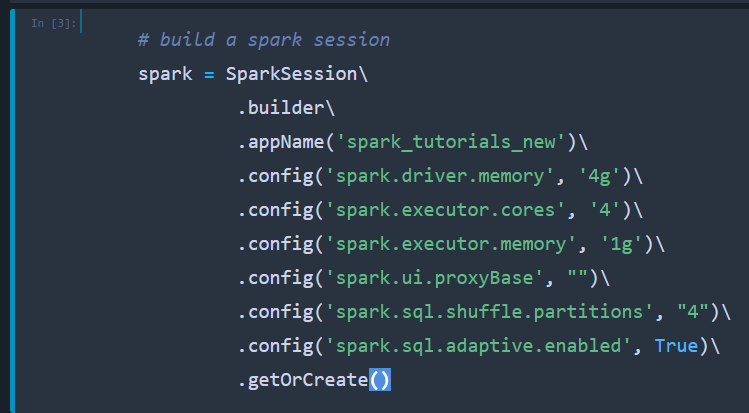The width and height of the screenshot is (749, 413).
Task: Click the highlighted parentheses after getOrCreate
Action: 380,380
